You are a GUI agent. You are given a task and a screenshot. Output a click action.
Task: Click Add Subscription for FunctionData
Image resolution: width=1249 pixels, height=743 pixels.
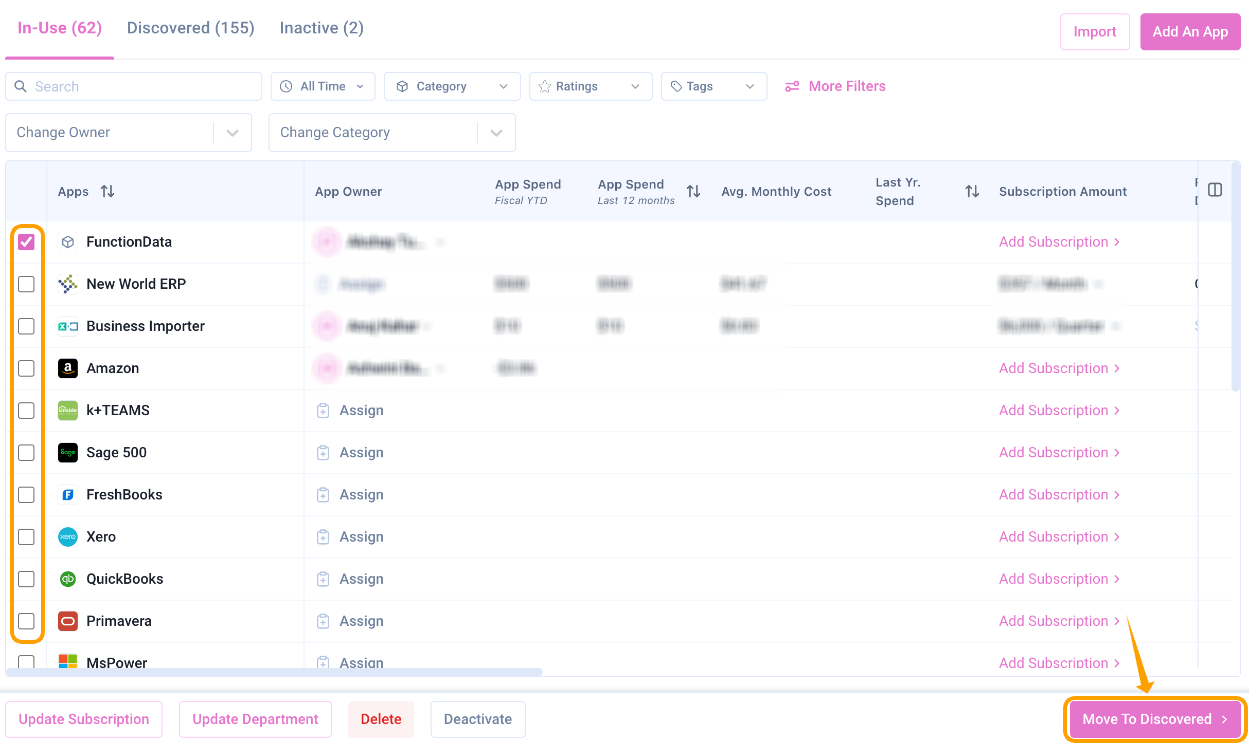(x=1059, y=242)
